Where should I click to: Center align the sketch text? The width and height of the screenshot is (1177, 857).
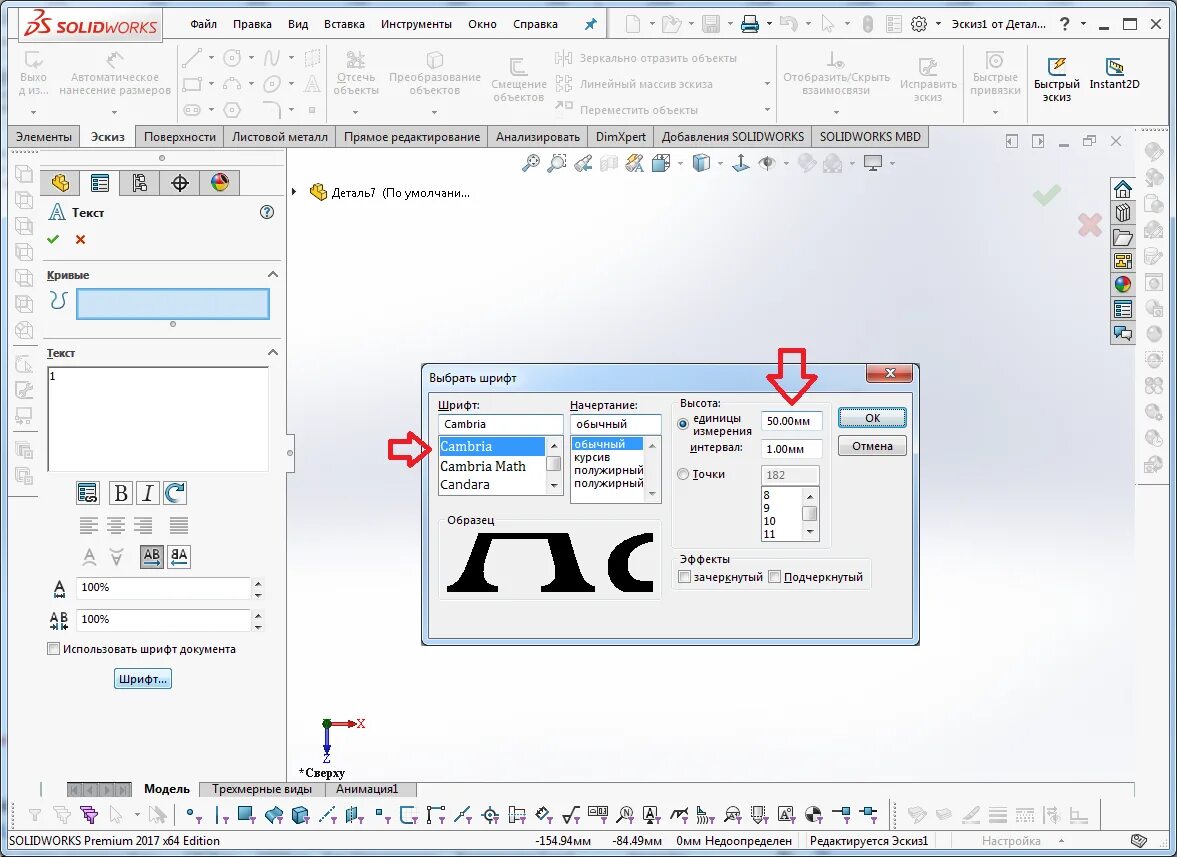pos(116,525)
